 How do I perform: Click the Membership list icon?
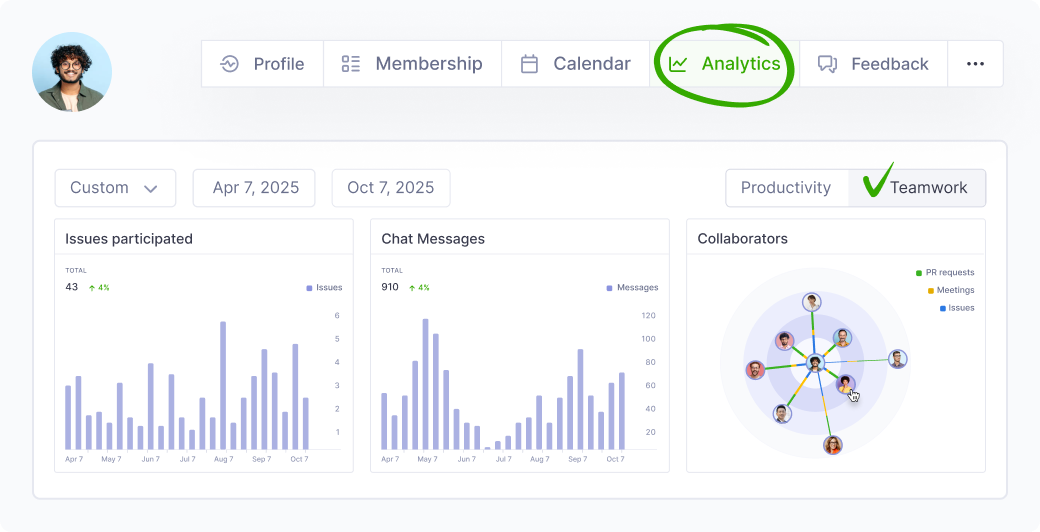pyautogui.click(x=351, y=64)
